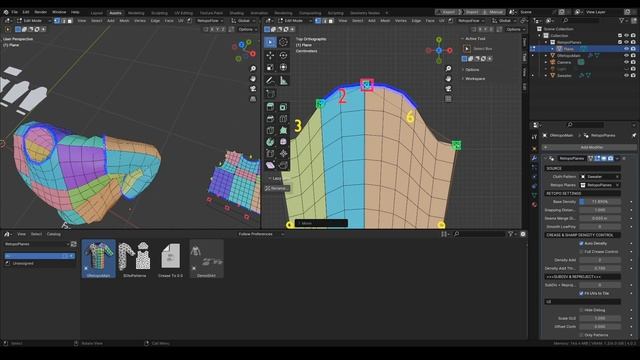Open Edit Mode dropdown in right viewport

pos(295,20)
